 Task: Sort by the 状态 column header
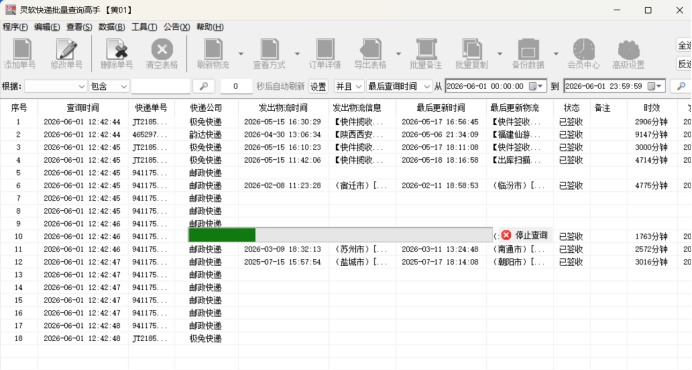[x=572, y=108]
